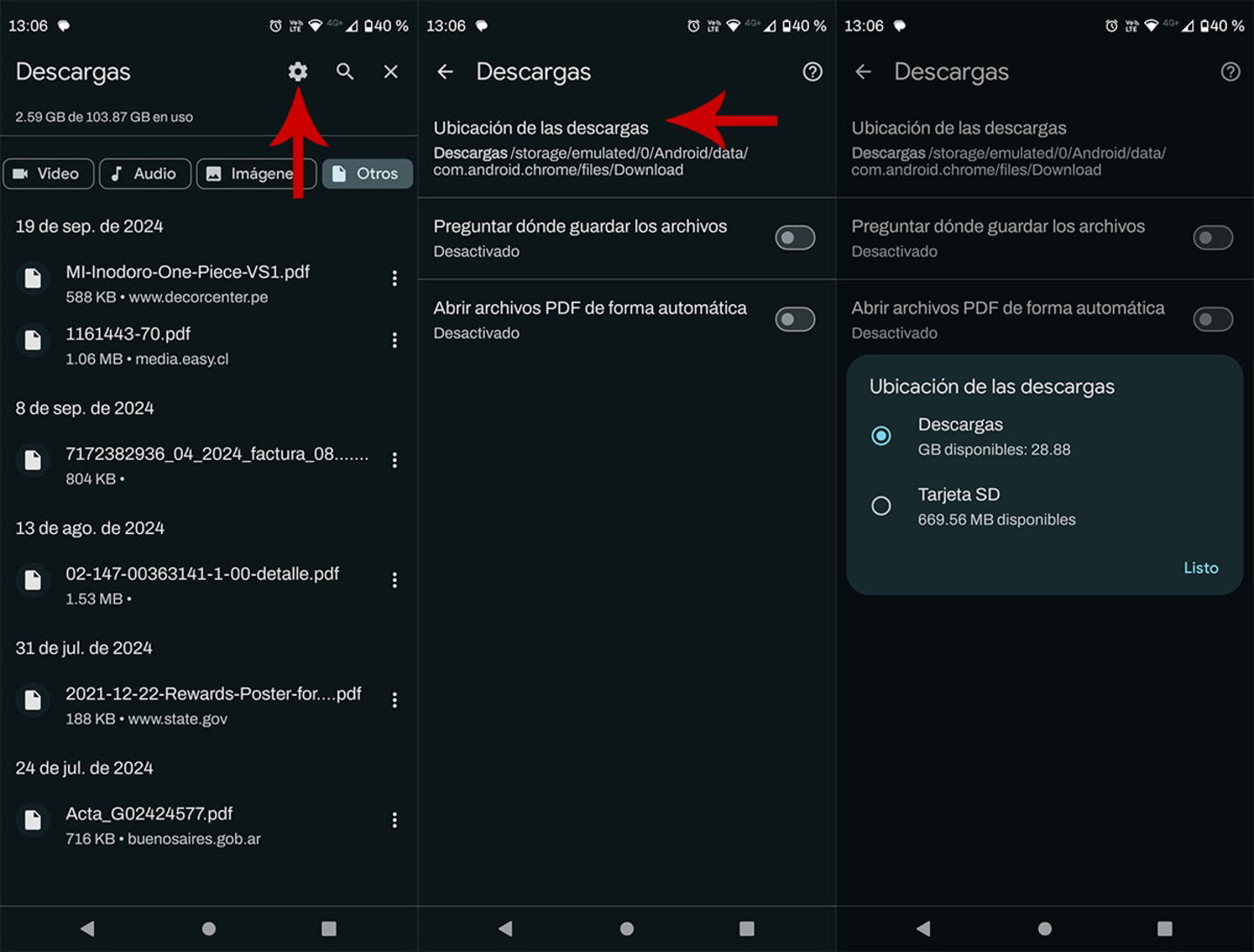This screenshot has height=952, width=1254.
Task: Tap date header 19 de sep. de 2024
Action: click(x=90, y=226)
